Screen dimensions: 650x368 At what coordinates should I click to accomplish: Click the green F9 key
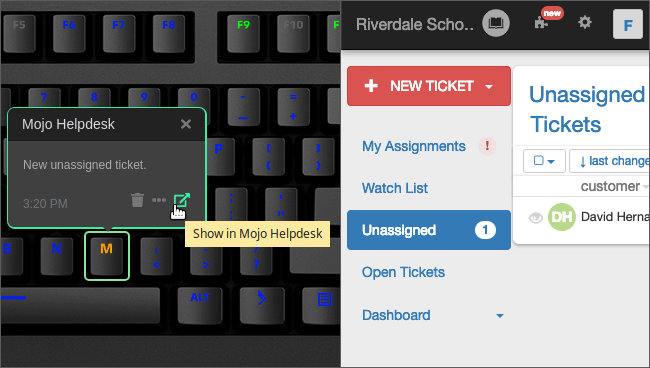pyautogui.click(x=243, y=34)
